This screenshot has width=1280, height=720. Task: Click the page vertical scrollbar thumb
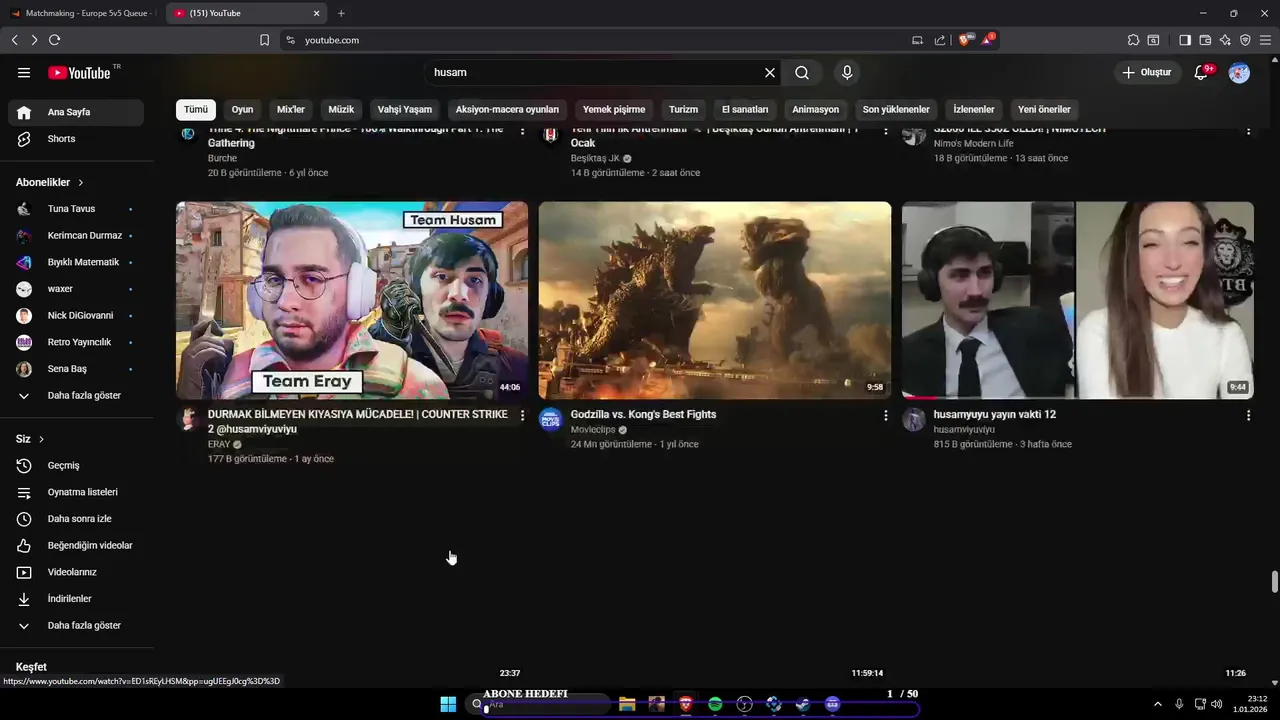tap(1274, 582)
